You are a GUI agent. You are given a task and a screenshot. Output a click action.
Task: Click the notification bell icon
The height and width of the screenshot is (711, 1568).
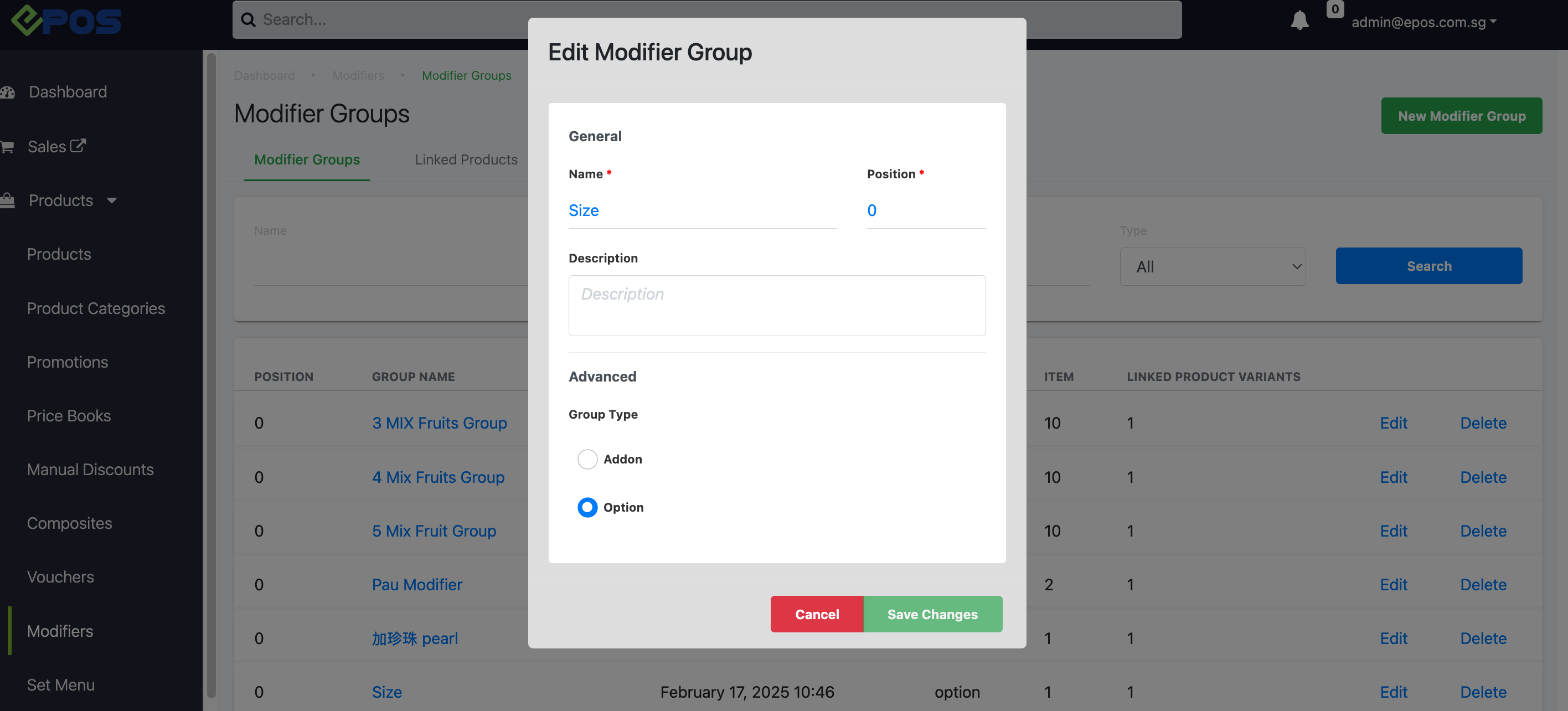tap(1299, 20)
